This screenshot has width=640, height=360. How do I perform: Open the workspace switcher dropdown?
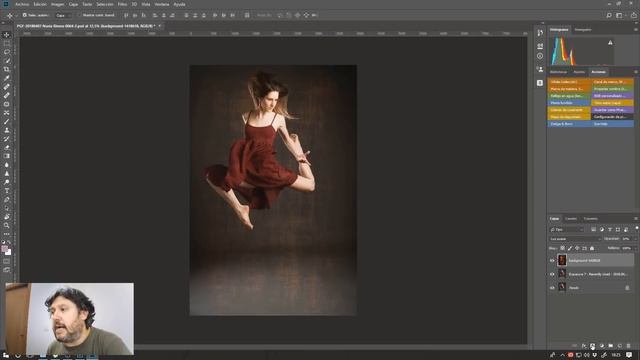click(620, 15)
